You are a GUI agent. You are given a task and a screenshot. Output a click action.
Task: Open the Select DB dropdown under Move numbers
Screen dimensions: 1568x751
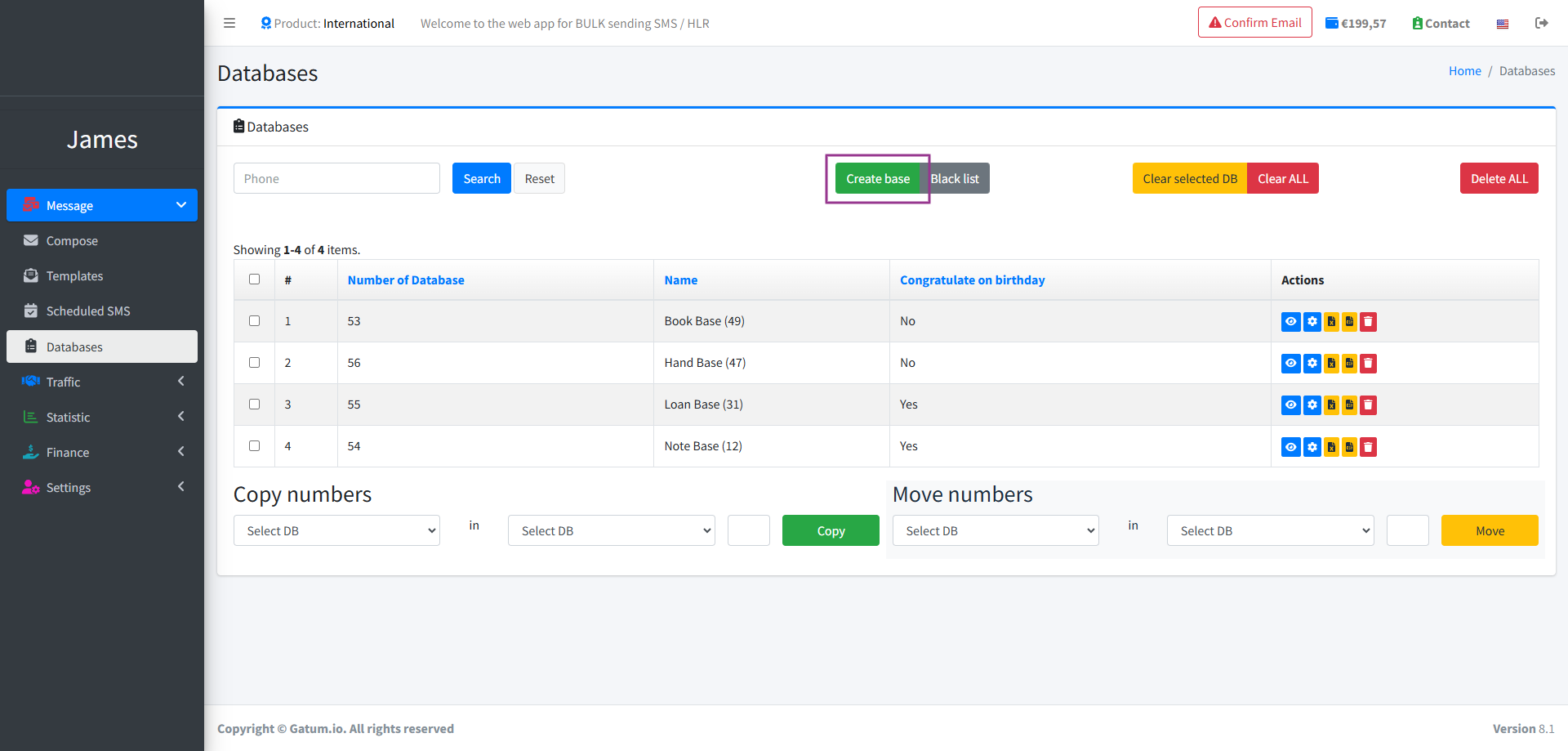tap(995, 530)
